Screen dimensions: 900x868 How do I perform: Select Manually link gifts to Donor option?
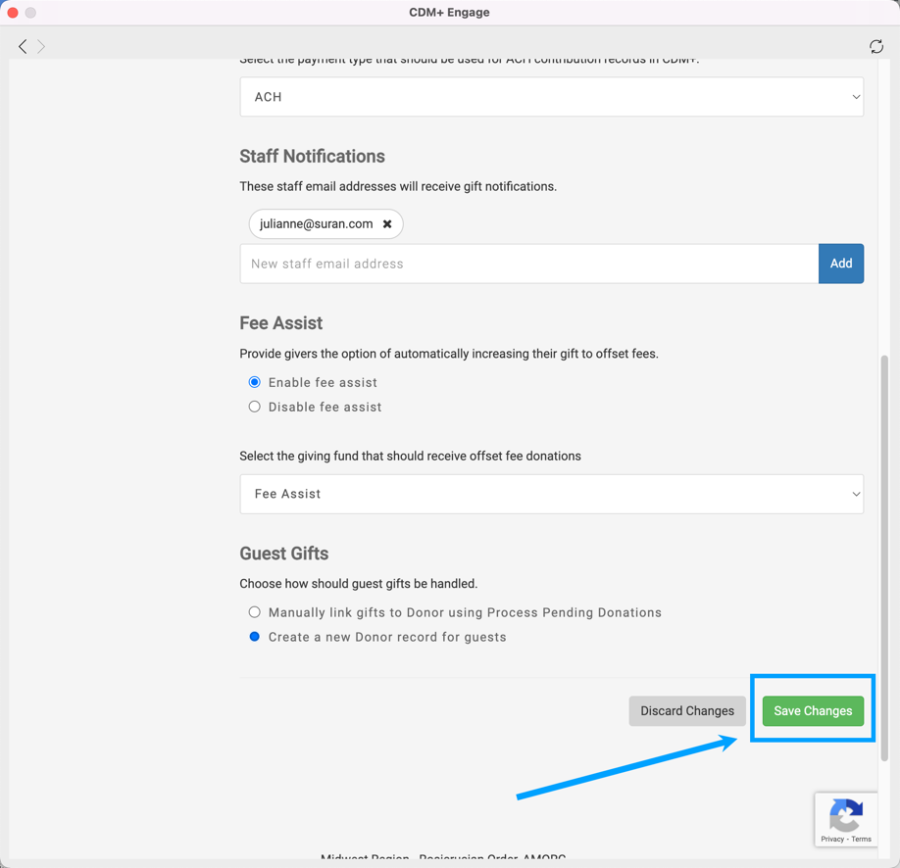coord(254,612)
